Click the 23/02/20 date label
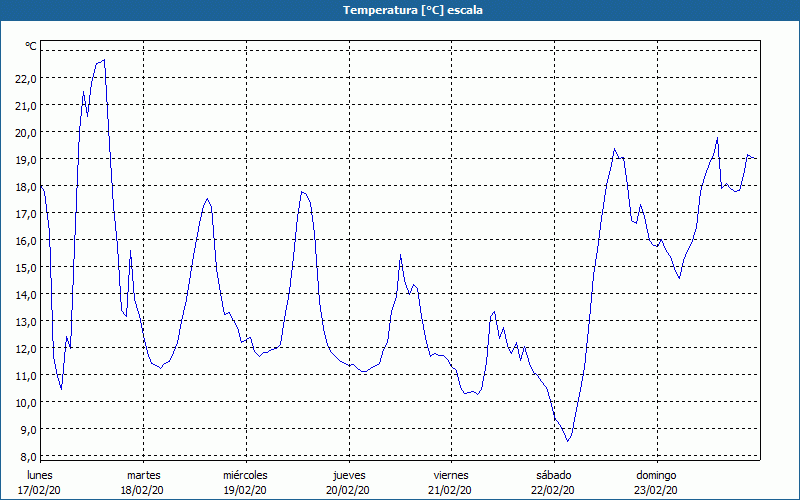The width and height of the screenshot is (800, 500). [656, 490]
